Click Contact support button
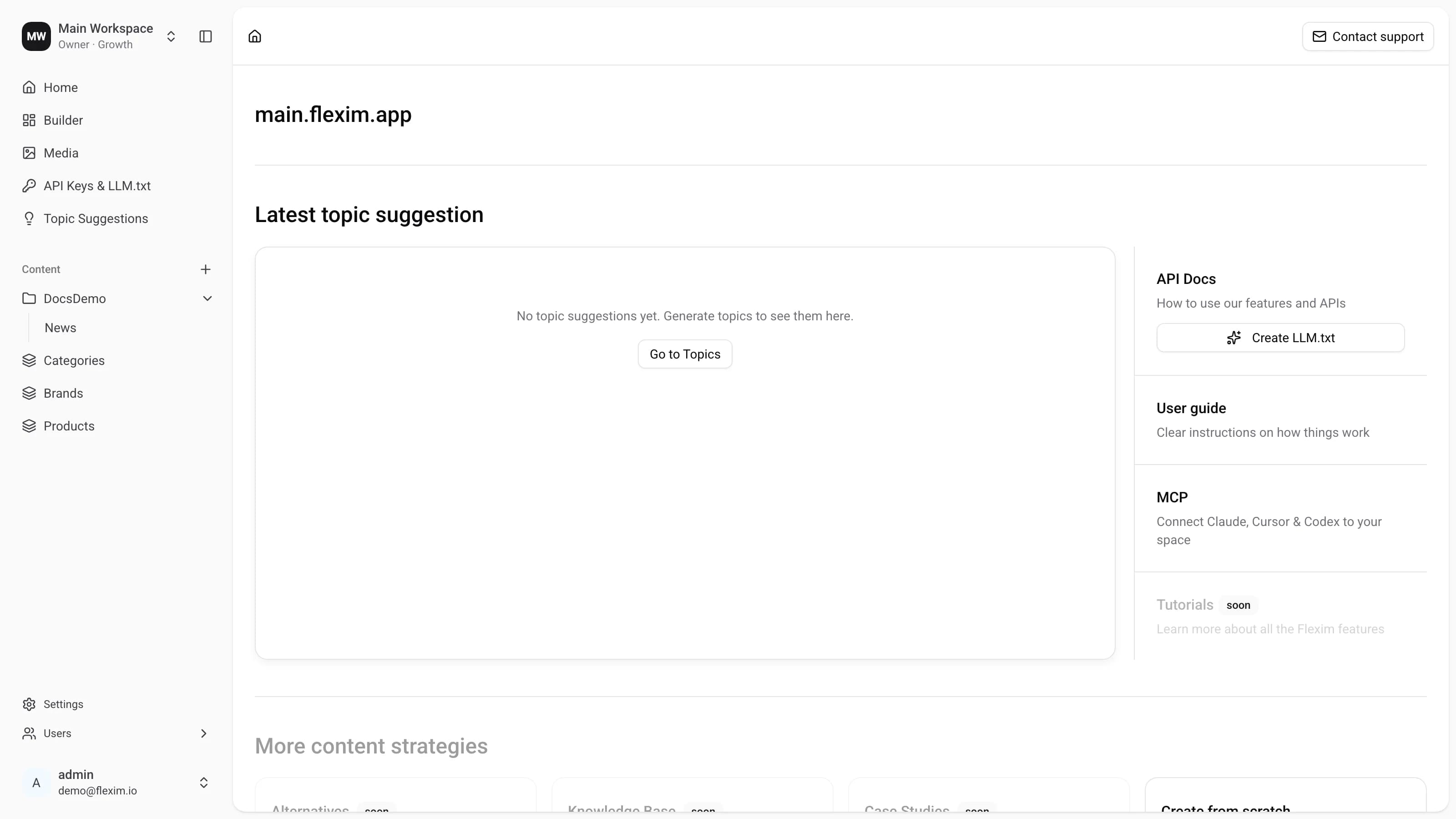Viewport: 1456px width, 819px height. (1368, 37)
